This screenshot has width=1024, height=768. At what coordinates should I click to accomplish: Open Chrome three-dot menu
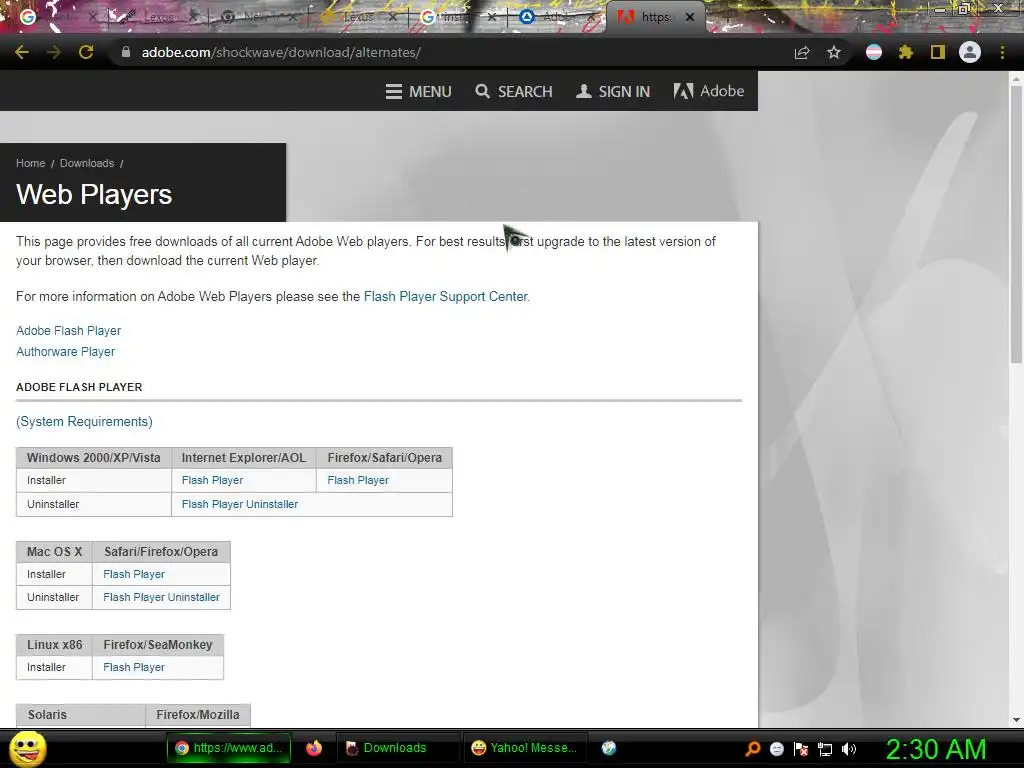coord(1002,52)
